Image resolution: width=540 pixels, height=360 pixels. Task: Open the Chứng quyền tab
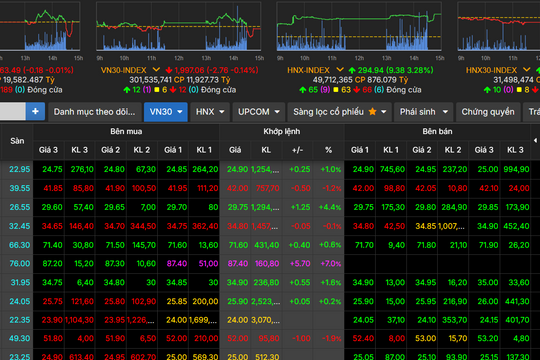[488, 112]
